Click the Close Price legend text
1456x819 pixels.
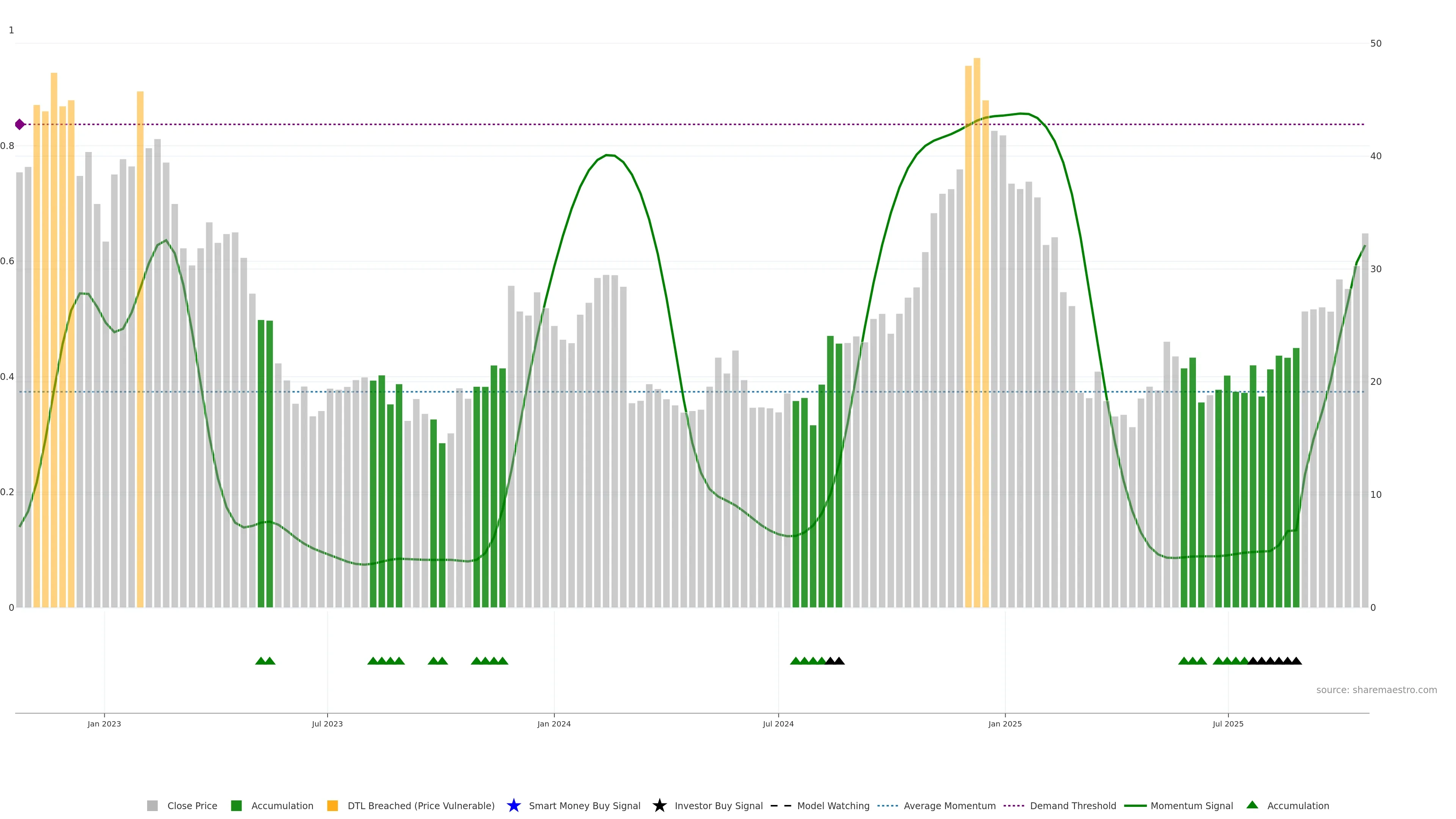click(x=191, y=805)
